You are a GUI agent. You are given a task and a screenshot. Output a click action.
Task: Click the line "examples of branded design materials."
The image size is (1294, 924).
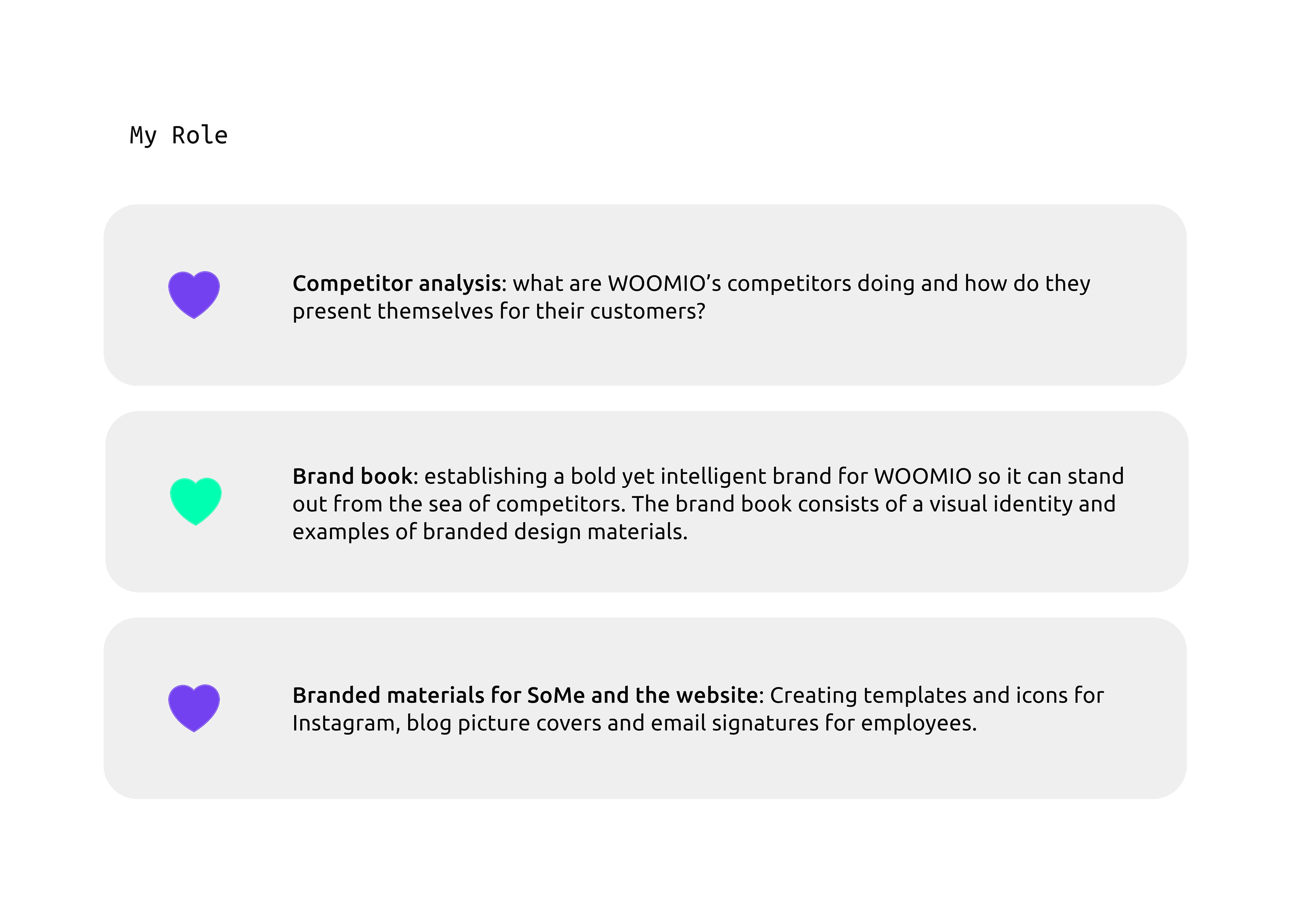(x=490, y=532)
